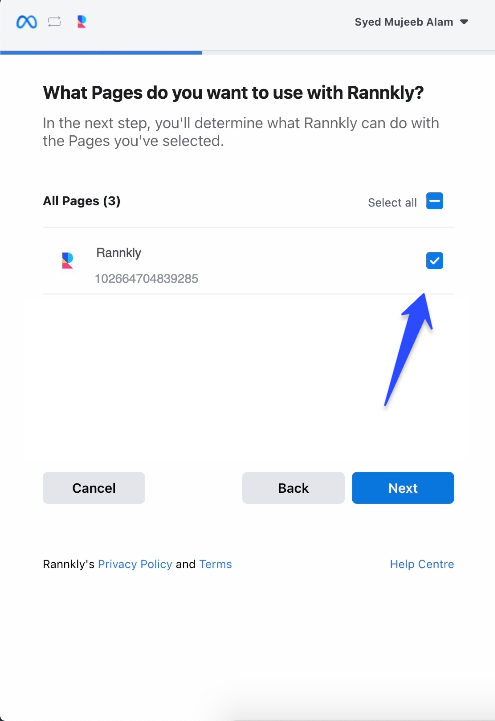Click the blue annotation arrow
Image resolution: width=495 pixels, height=721 pixels.
[409, 349]
